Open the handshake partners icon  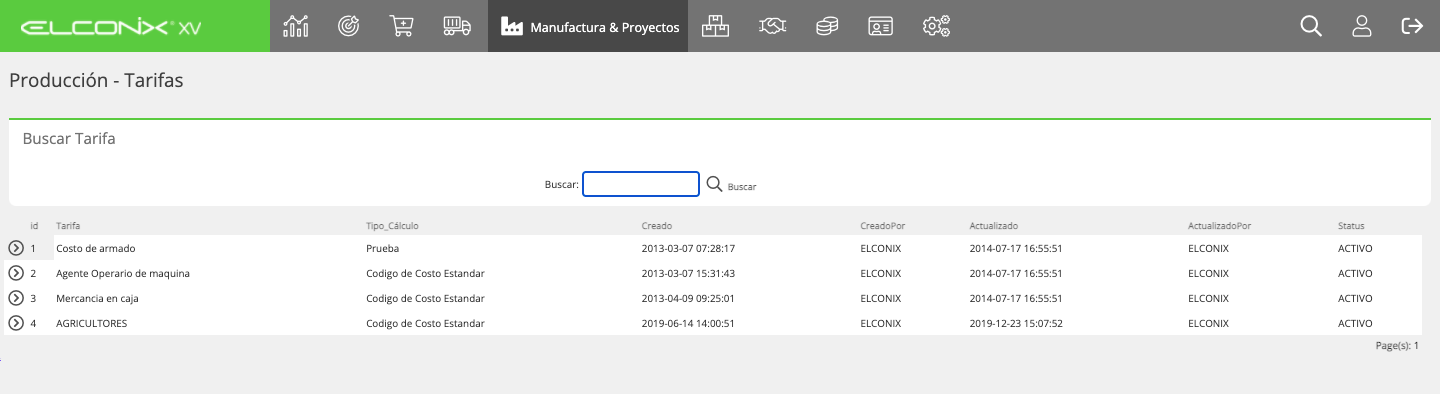(772, 26)
